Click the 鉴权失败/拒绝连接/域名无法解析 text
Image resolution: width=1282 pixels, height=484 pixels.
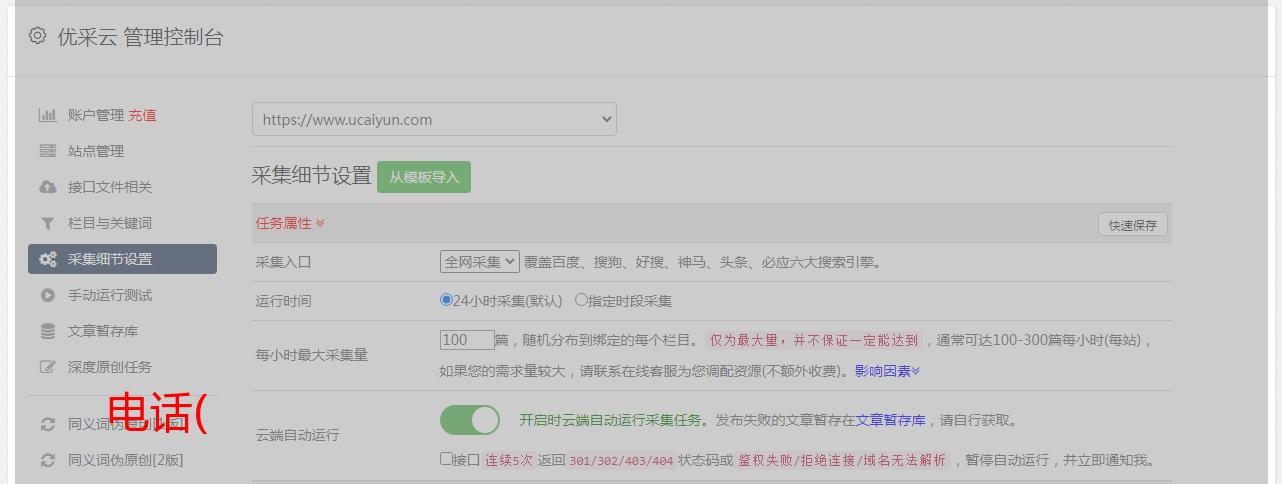(842, 460)
